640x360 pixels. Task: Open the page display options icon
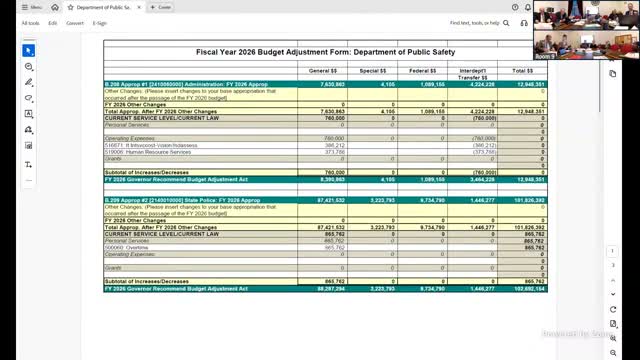pyautogui.click(x=613, y=324)
